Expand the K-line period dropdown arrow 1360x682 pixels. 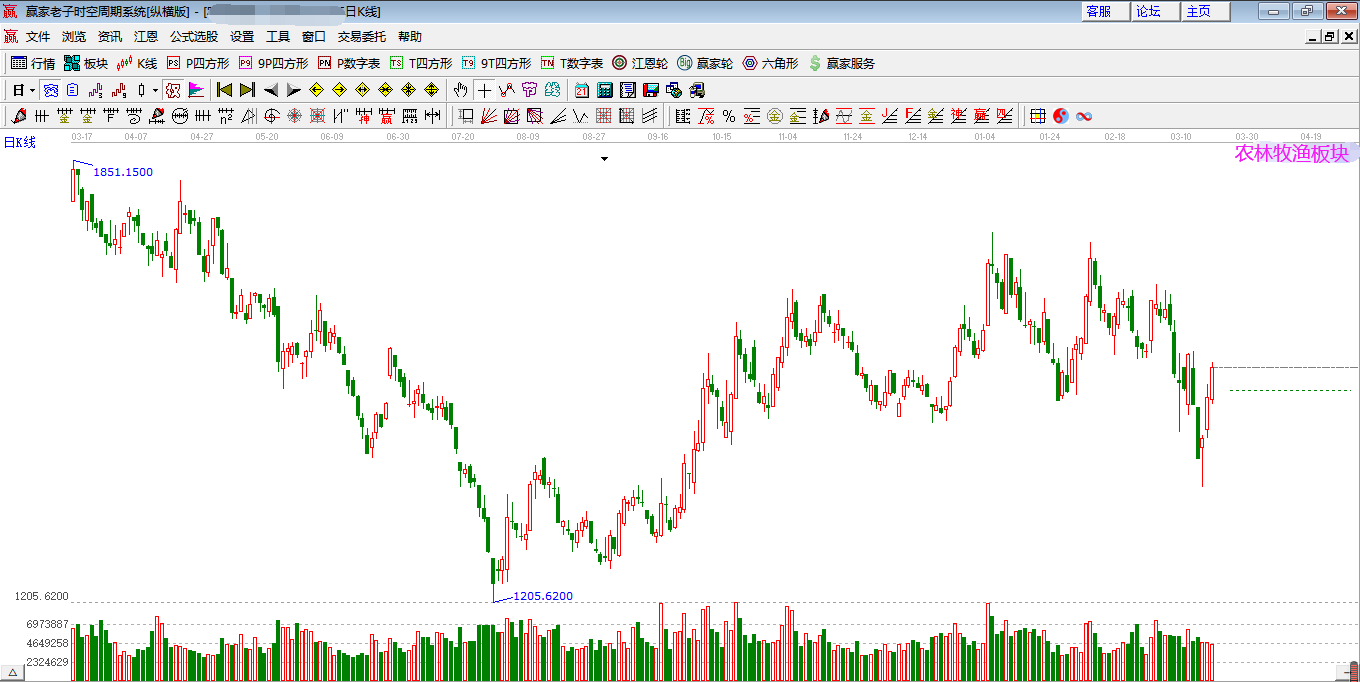pyautogui.click(x=31, y=90)
